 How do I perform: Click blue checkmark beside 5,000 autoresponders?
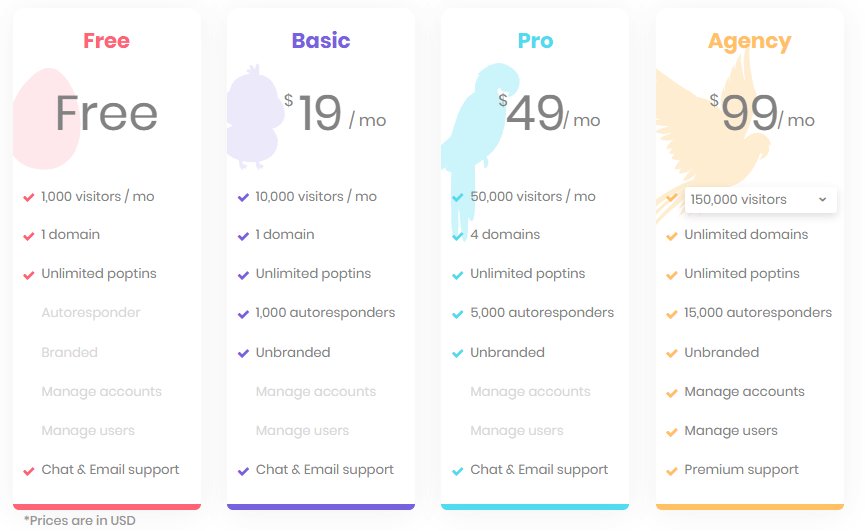pos(457,314)
